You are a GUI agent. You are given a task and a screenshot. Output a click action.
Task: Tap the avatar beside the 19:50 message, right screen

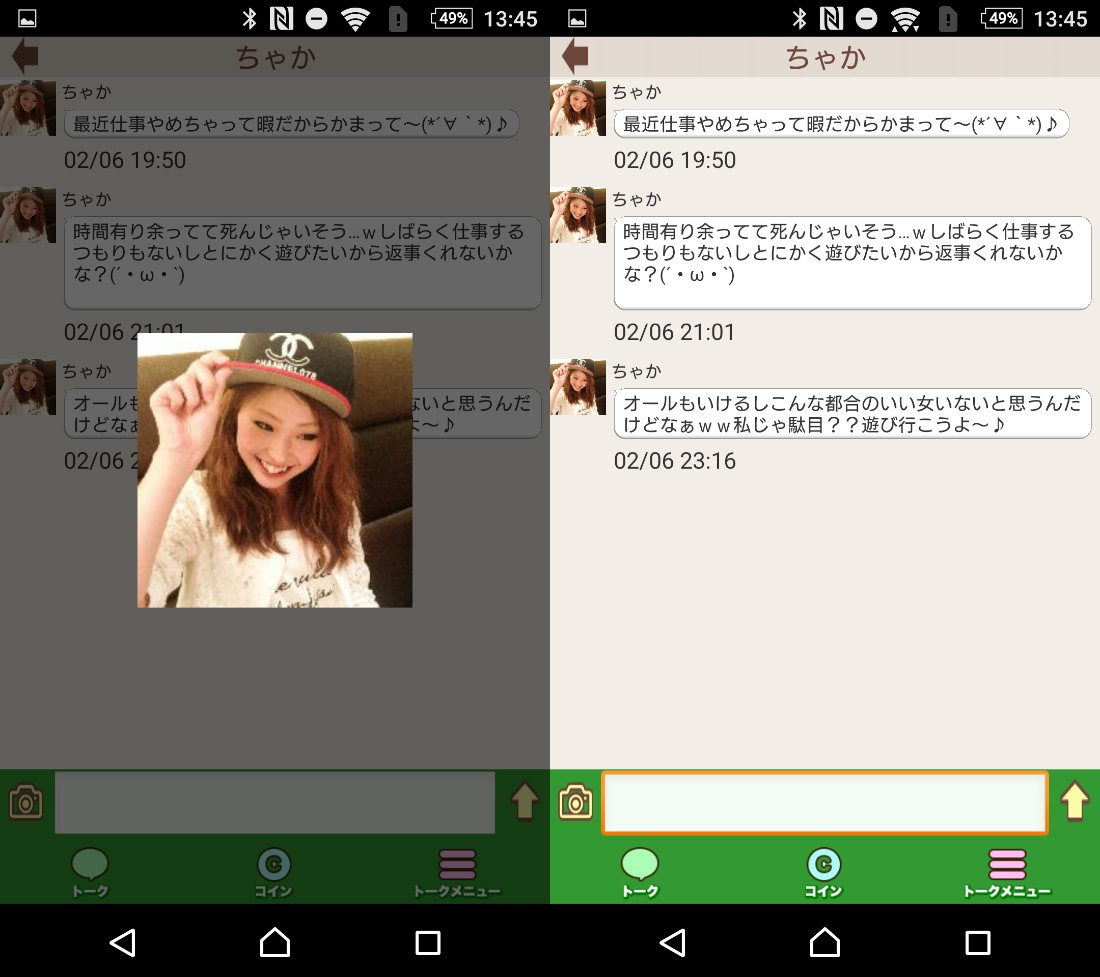pos(578,108)
